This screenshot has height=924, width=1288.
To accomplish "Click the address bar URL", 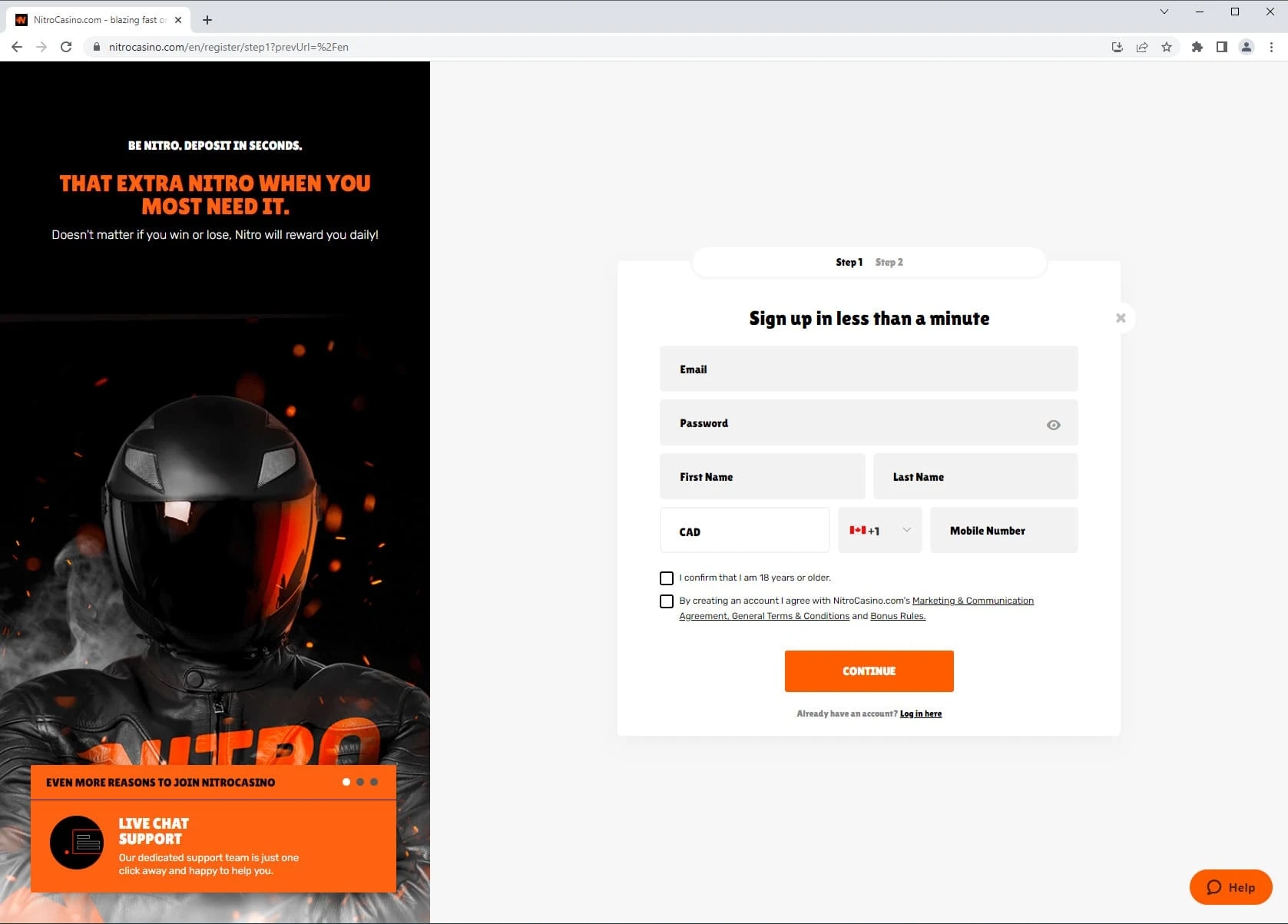I will click(x=229, y=47).
